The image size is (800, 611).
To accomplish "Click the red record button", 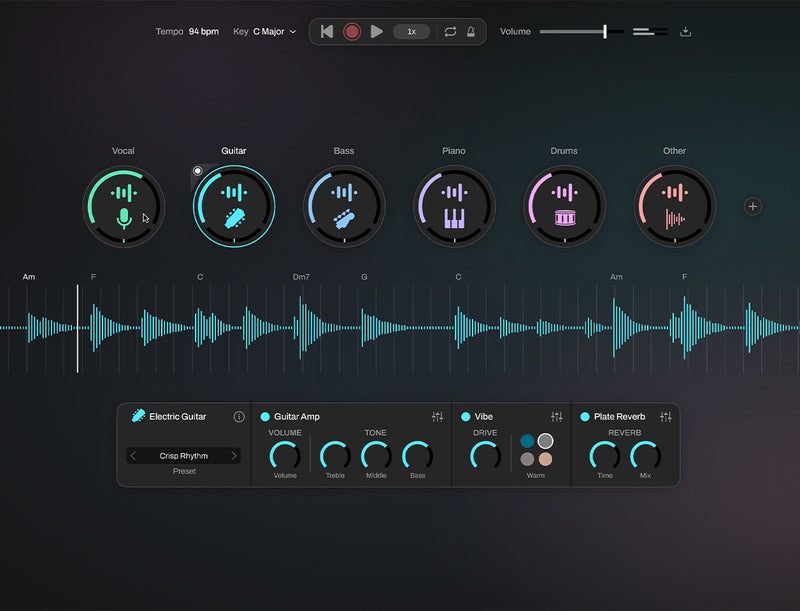I will [352, 32].
